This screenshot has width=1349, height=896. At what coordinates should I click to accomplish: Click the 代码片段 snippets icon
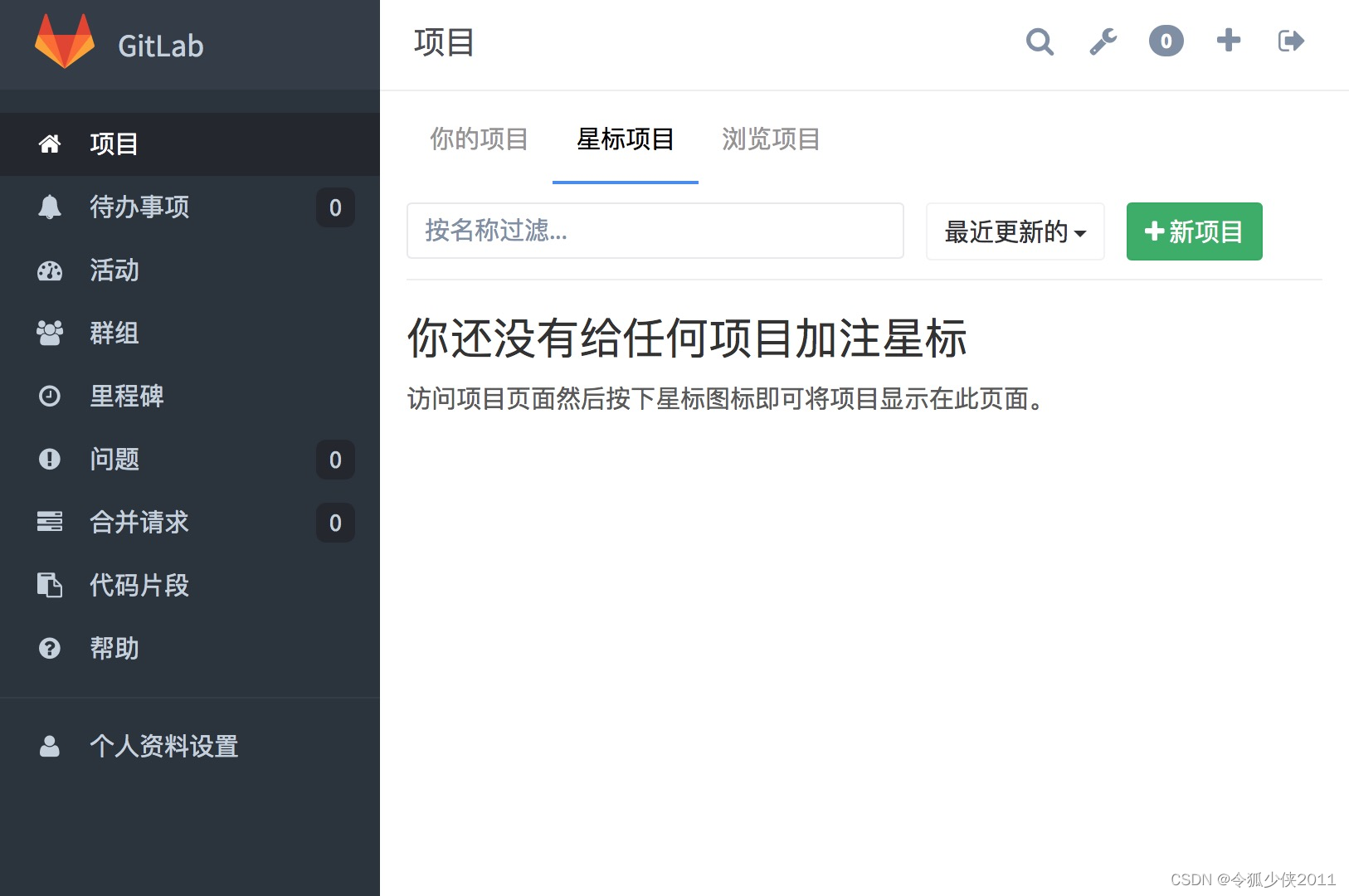(x=50, y=586)
